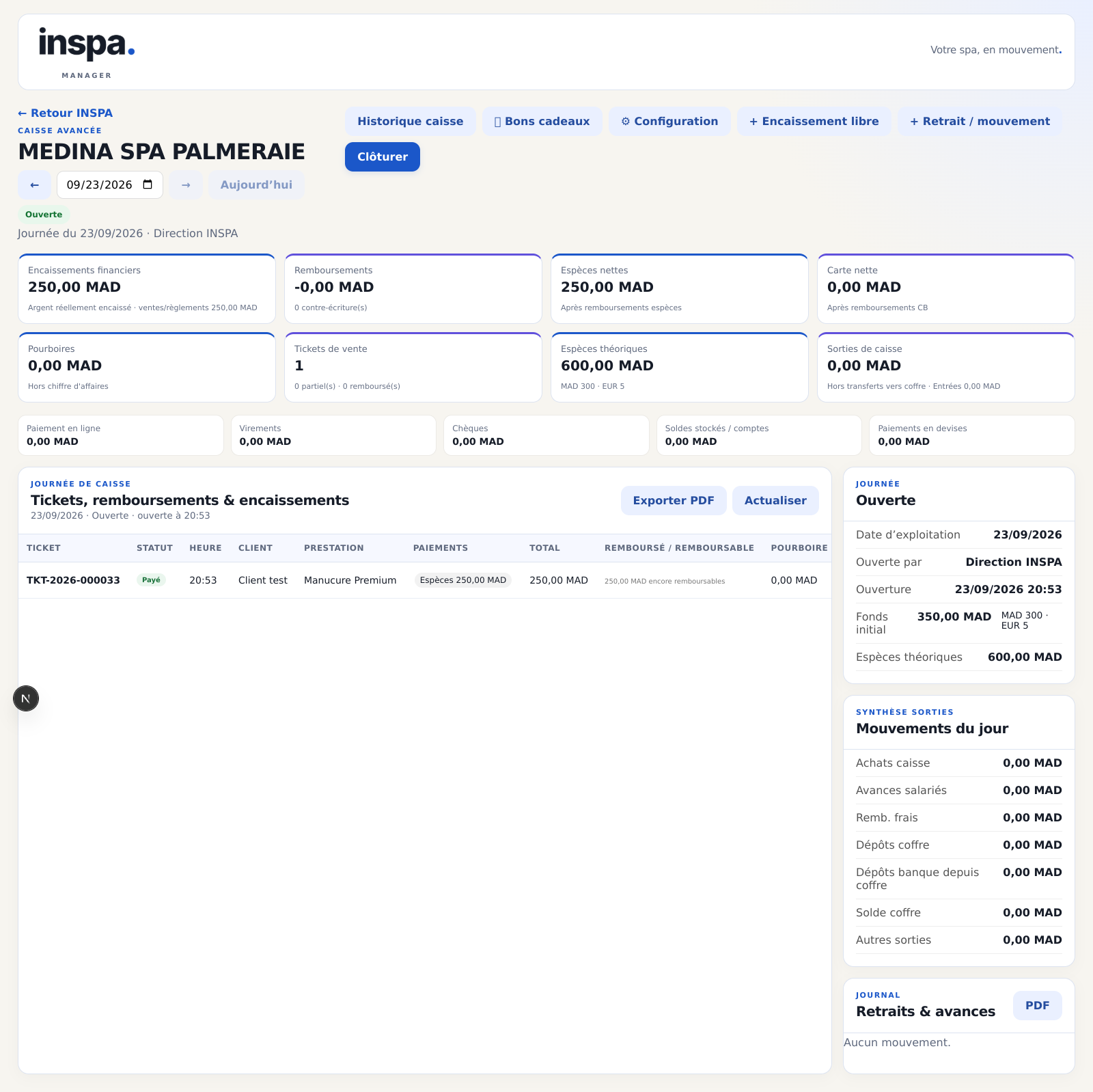This screenshot has width=1093, height=1092.
Task: Open the Pourboires card
Action: click(x=147, y=367)
